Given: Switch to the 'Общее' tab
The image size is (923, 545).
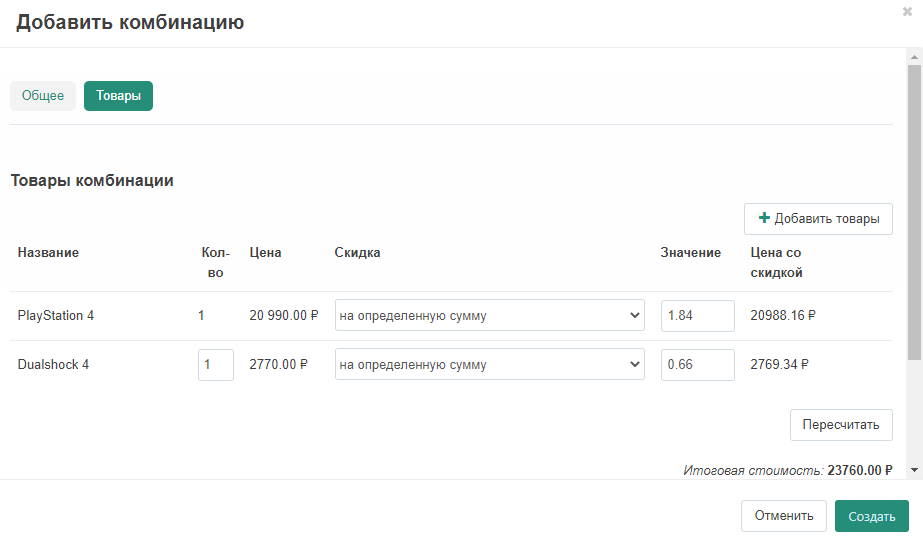Looking at the screenshot, I should tap(43, 96).
